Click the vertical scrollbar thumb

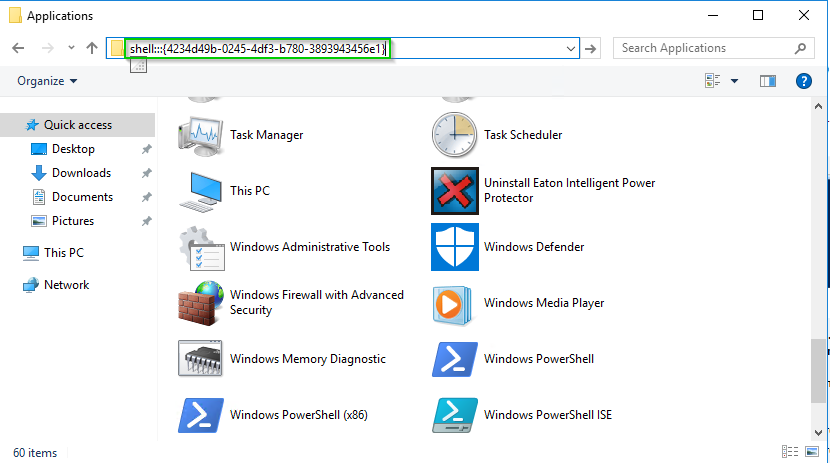(819, 370)
